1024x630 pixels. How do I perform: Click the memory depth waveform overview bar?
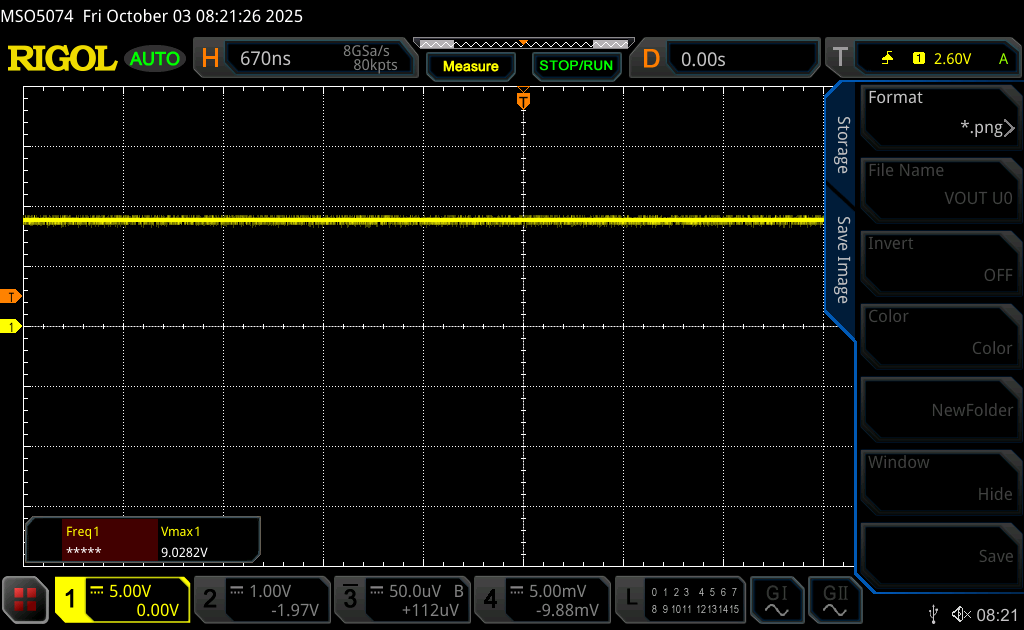(524, 44)
